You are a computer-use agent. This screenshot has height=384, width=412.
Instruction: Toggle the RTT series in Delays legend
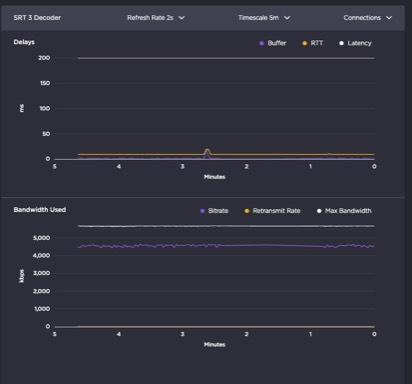tap(312, 43)
